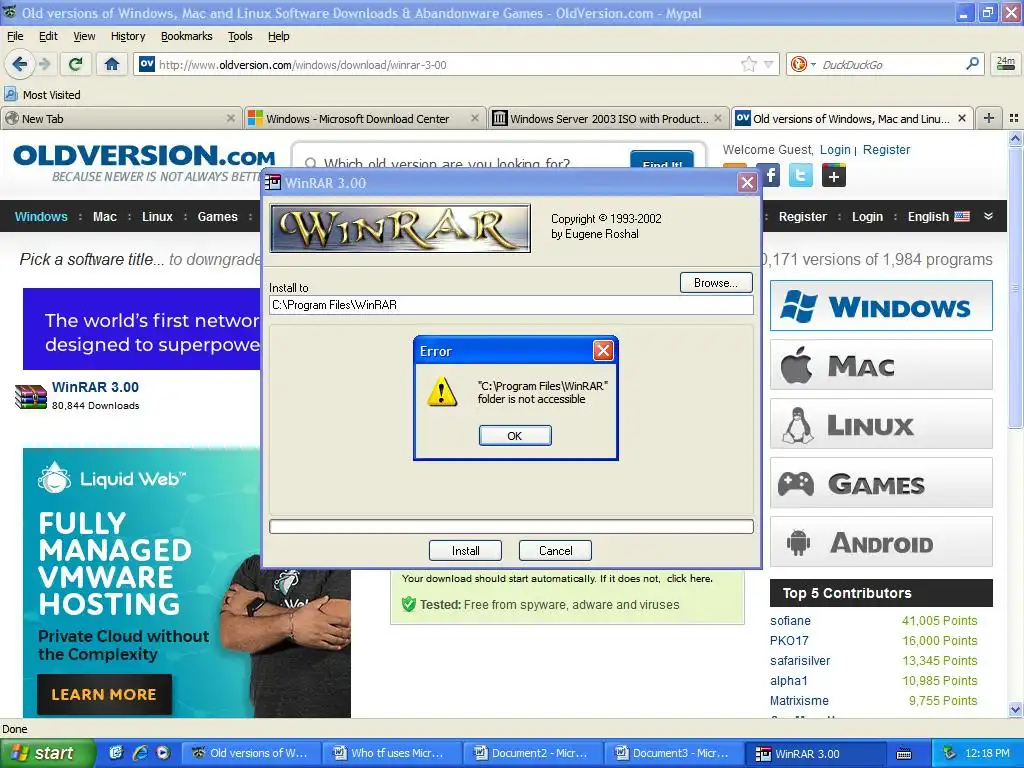Image resolution: width=1024 pixels, height=768 pixels.
Task: Click the PKO17 contributor link
Action: coord(790,641)
